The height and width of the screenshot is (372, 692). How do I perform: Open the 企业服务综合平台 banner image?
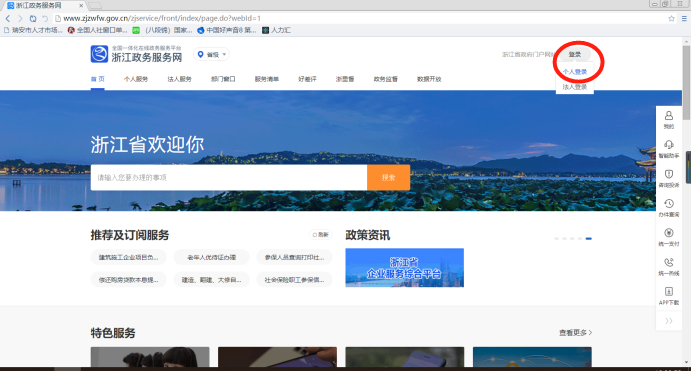pyautogui.click(x=404, y=267)
